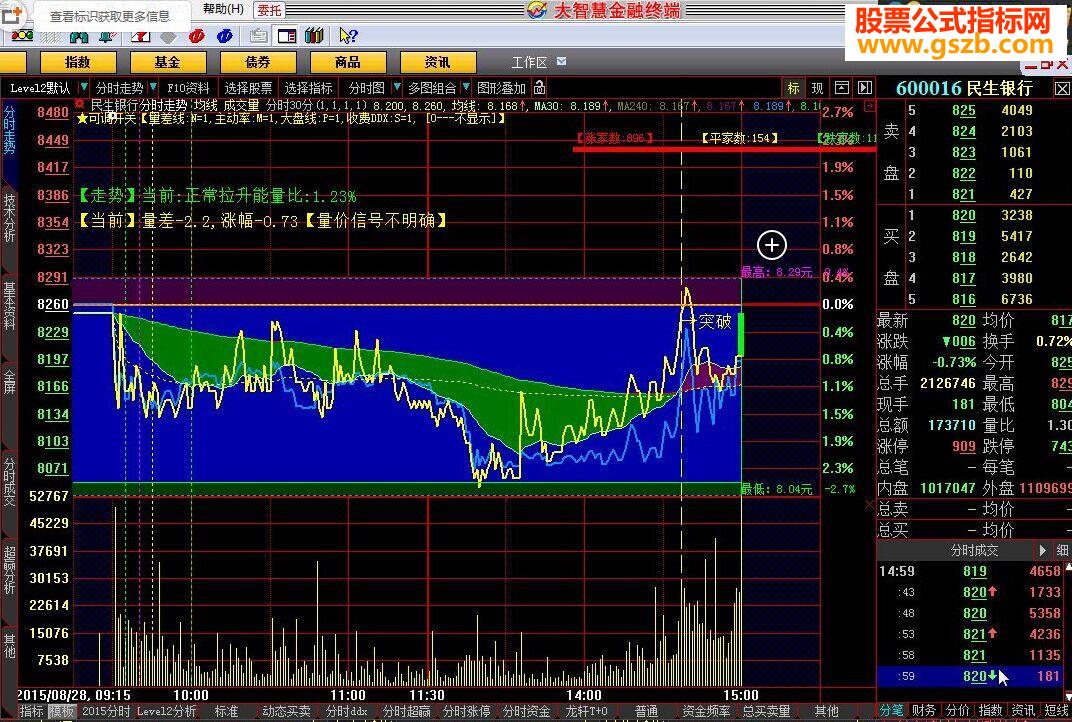Screen dimensions: 1072x722
Task: Click the red round info icon
Action: click(x=197, y=36)
